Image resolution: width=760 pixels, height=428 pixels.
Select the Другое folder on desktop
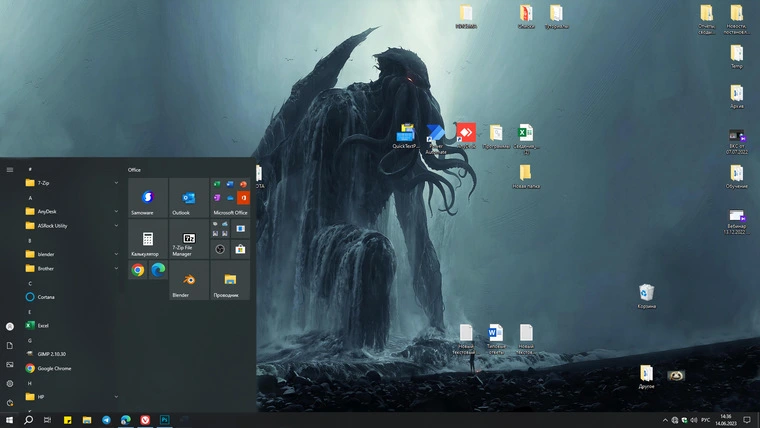coord(647,377)
